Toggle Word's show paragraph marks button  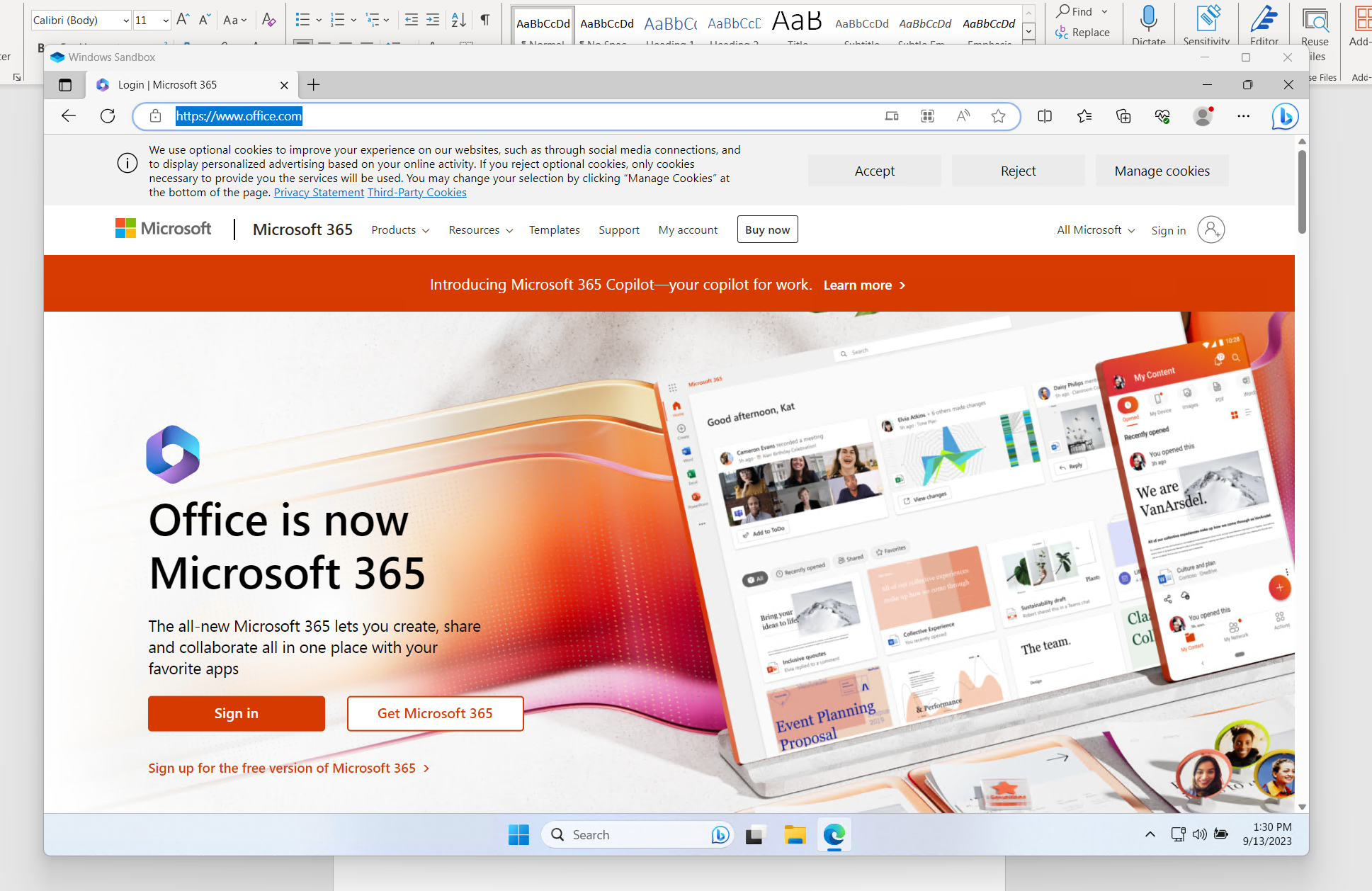485,20
